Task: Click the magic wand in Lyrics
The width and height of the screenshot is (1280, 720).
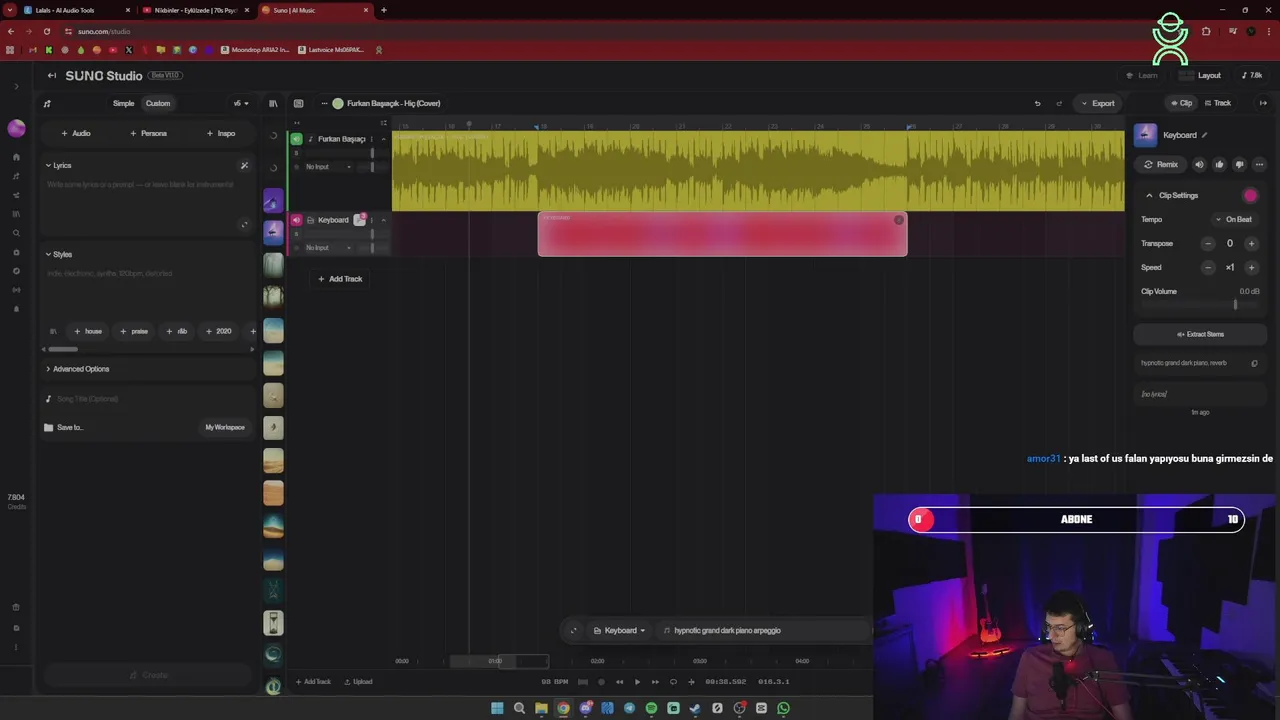Action: [244, 165]
